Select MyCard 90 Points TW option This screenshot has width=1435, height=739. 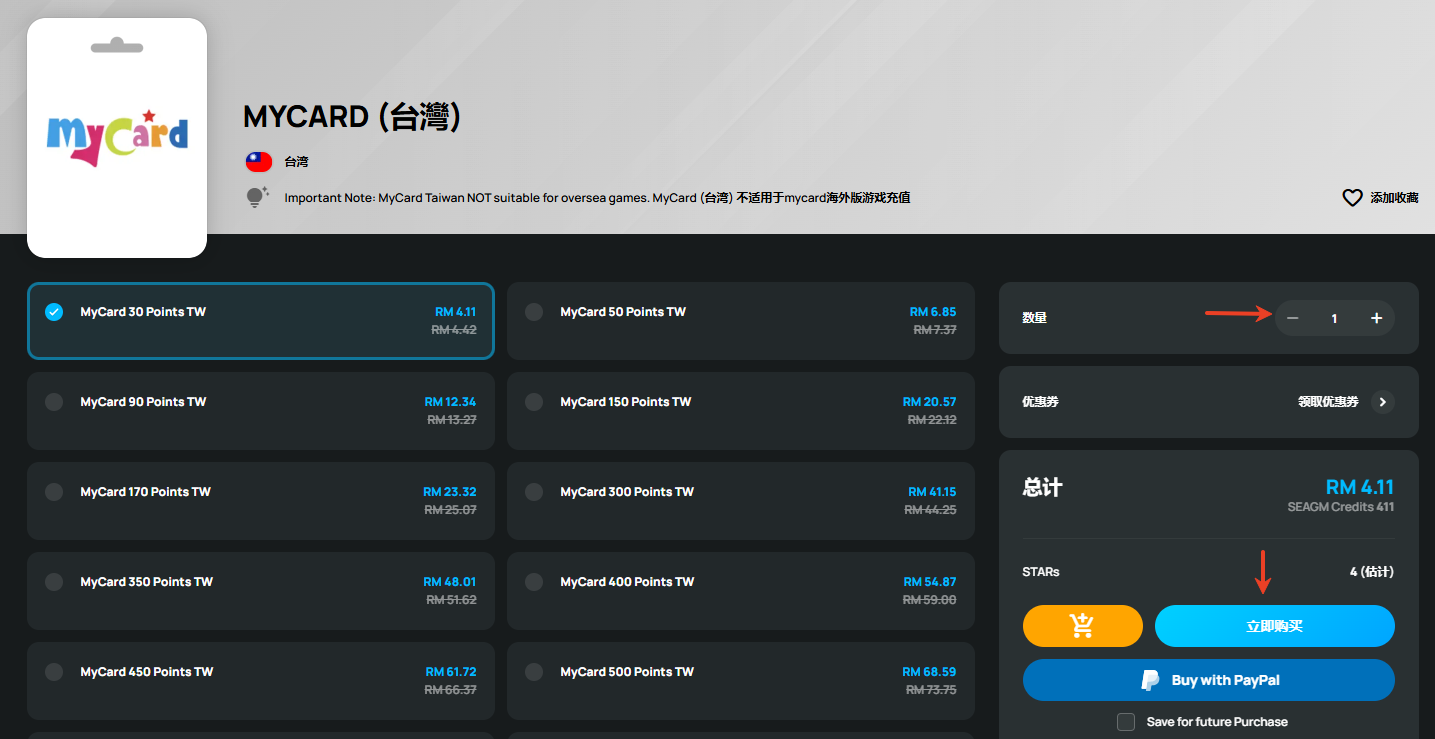click(261, 411)
